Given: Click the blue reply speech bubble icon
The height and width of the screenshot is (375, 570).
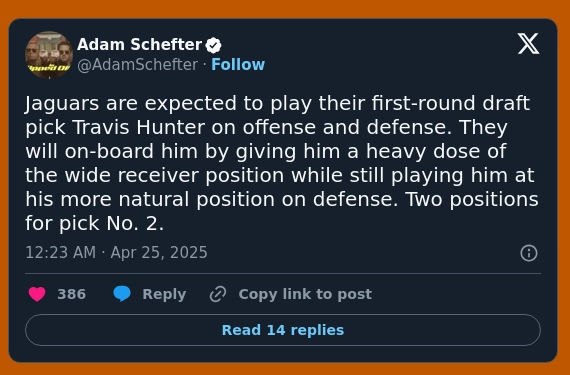Looking at the screenshot, I should tap(122, 294).
